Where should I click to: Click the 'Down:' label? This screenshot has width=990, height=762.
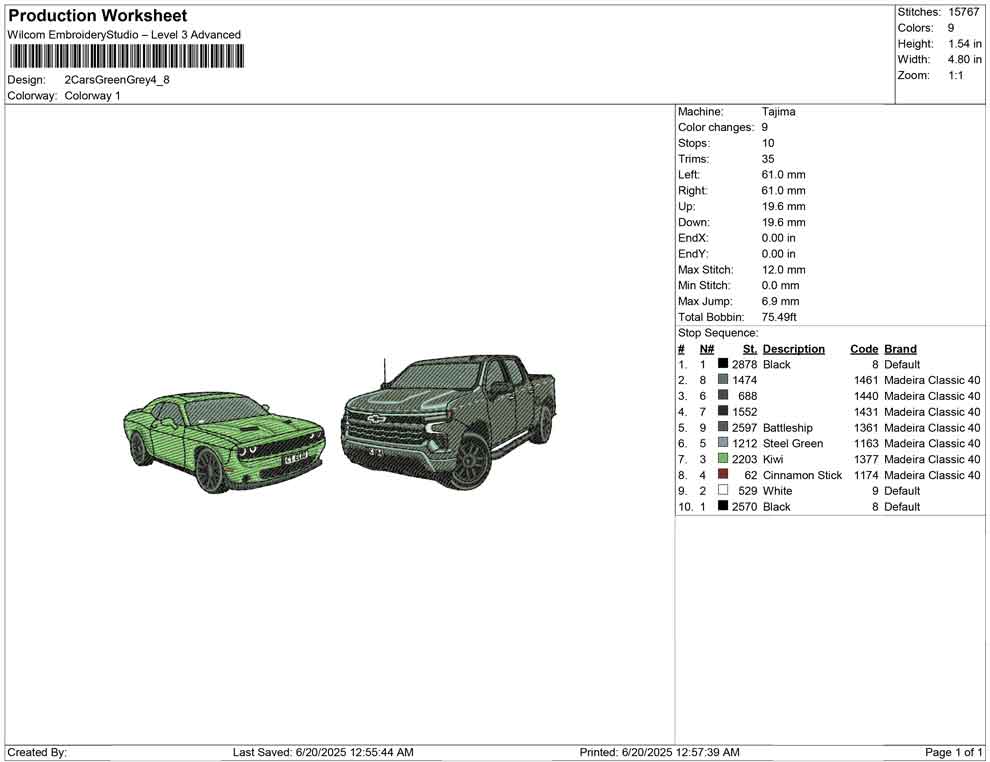pyautogui.click(x=694, y=222)
